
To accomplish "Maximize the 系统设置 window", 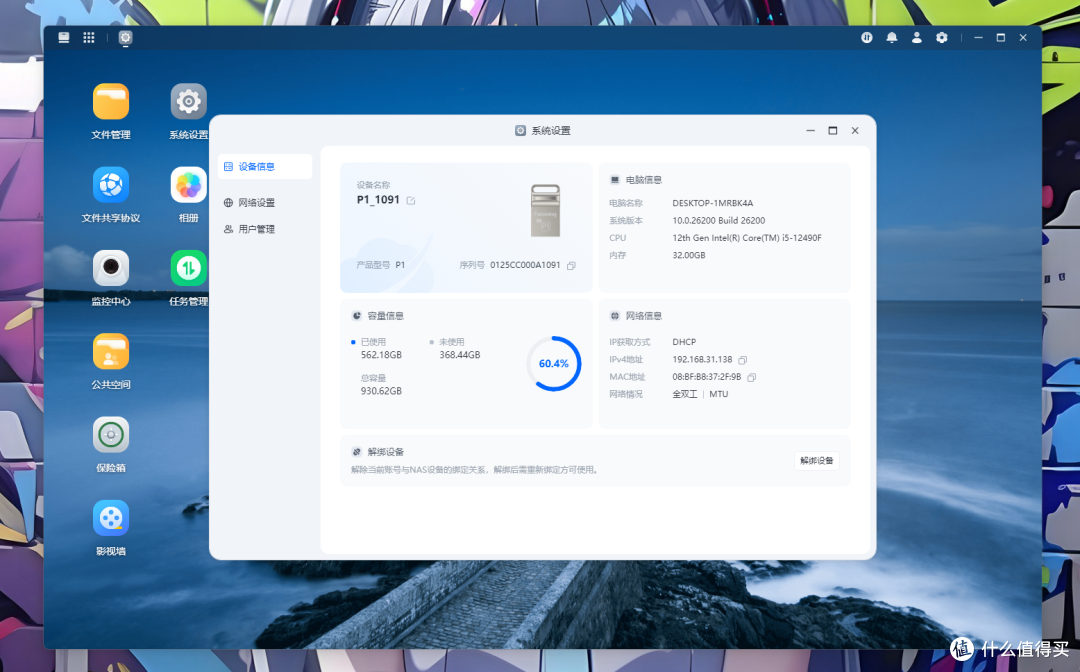I will pyautogui.click(x=833, y=131).
